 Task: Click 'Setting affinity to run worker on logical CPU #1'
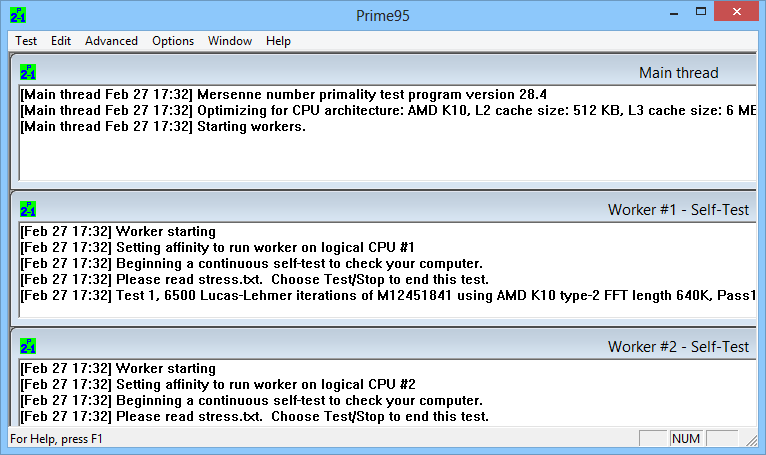coord(218,247)
